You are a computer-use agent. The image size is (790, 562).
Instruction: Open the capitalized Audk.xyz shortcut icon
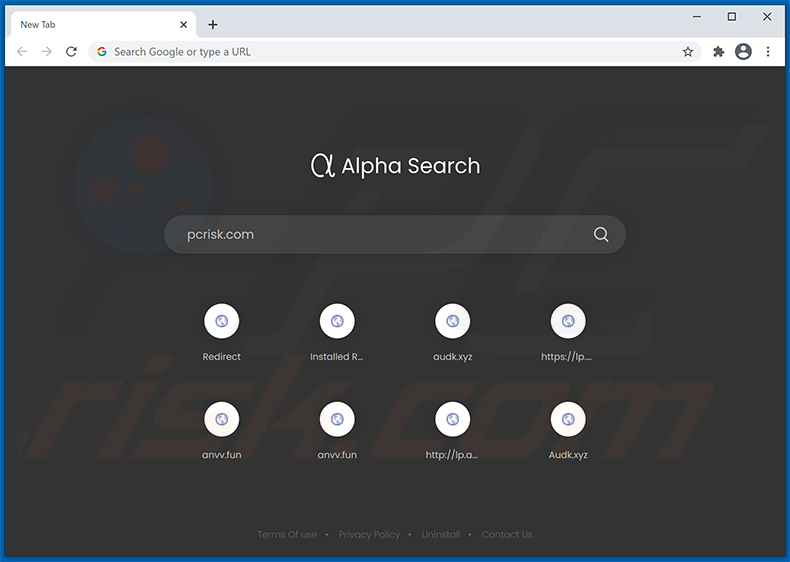568,419
